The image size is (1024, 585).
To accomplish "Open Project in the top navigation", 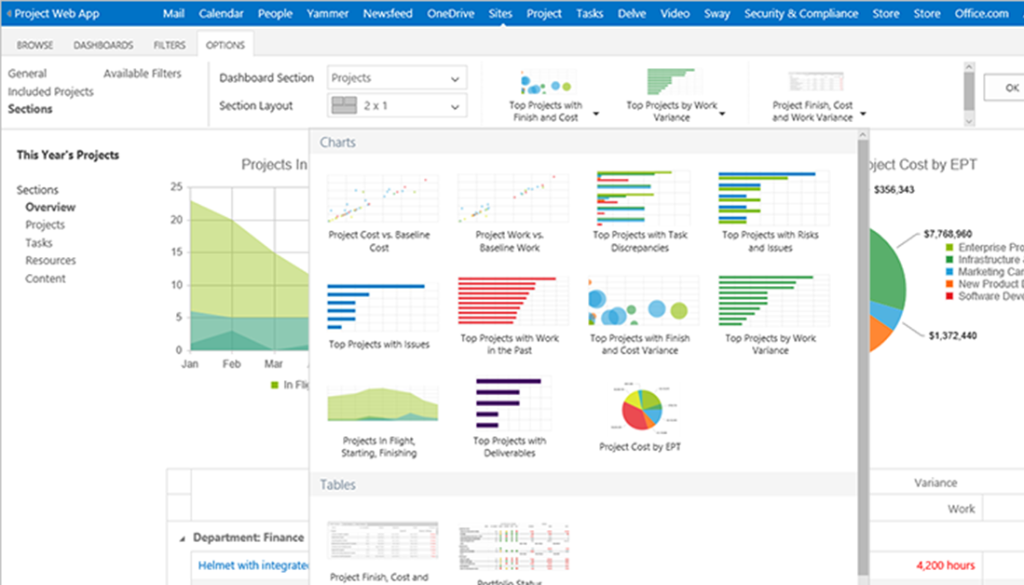I will coord(544,13).
